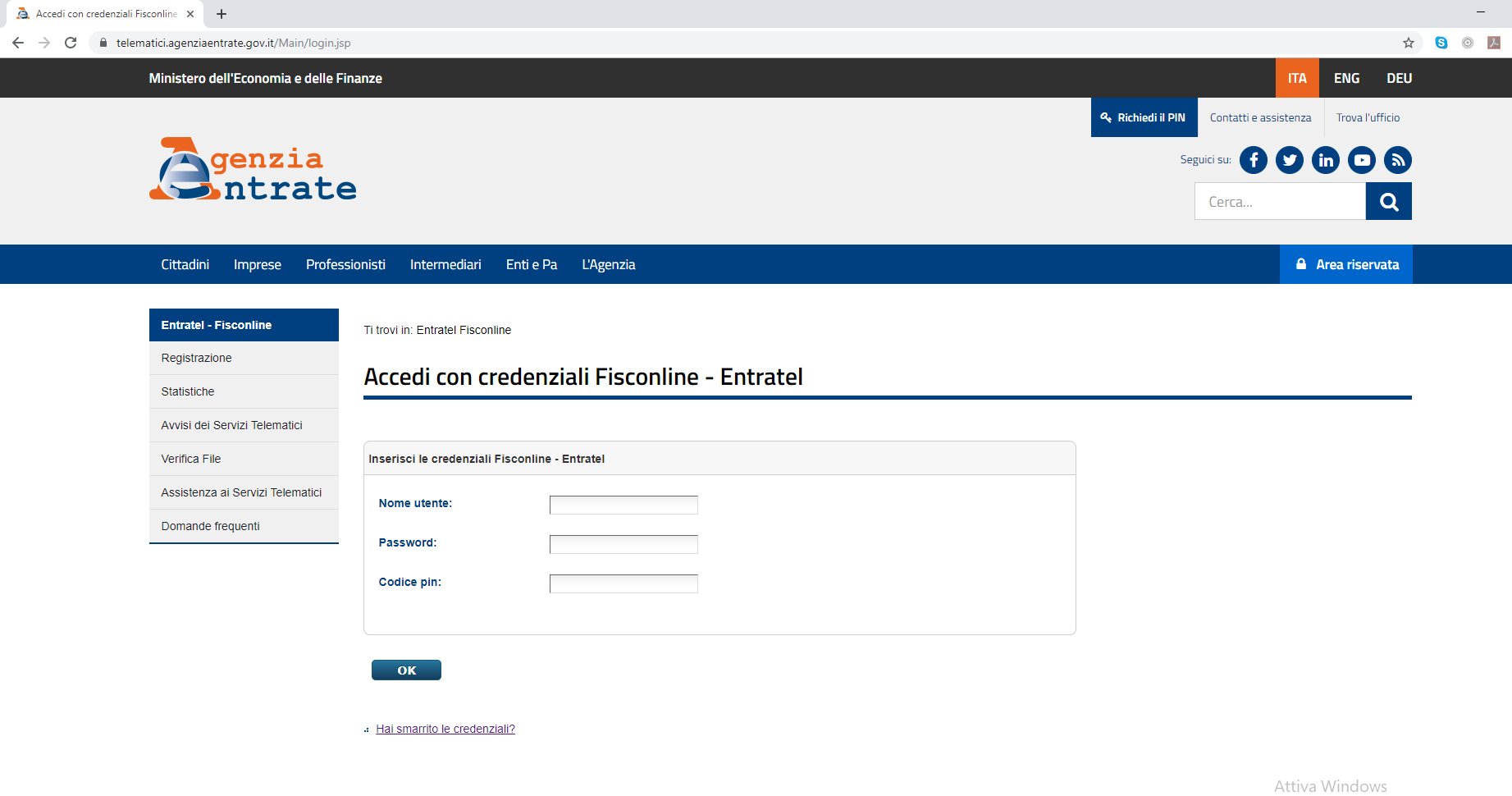
Task: Switch language to ENG
Action: (1346, 78)
